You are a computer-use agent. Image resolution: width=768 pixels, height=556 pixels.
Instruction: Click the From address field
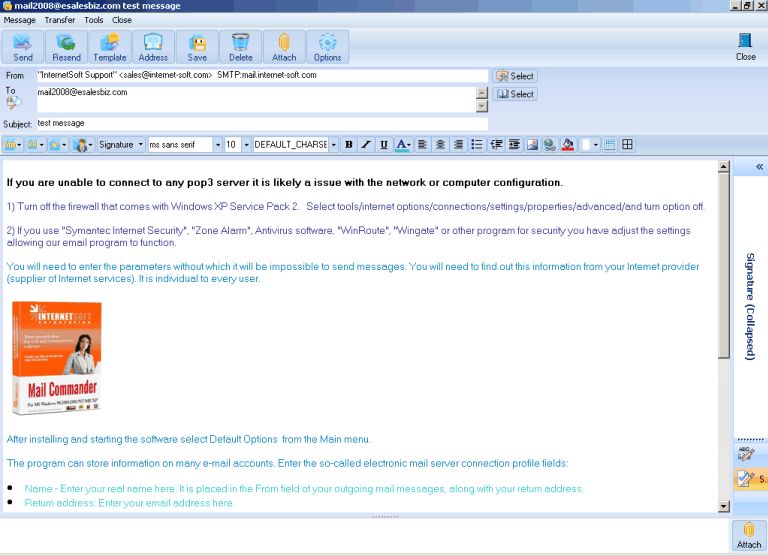tap(262, 75)
